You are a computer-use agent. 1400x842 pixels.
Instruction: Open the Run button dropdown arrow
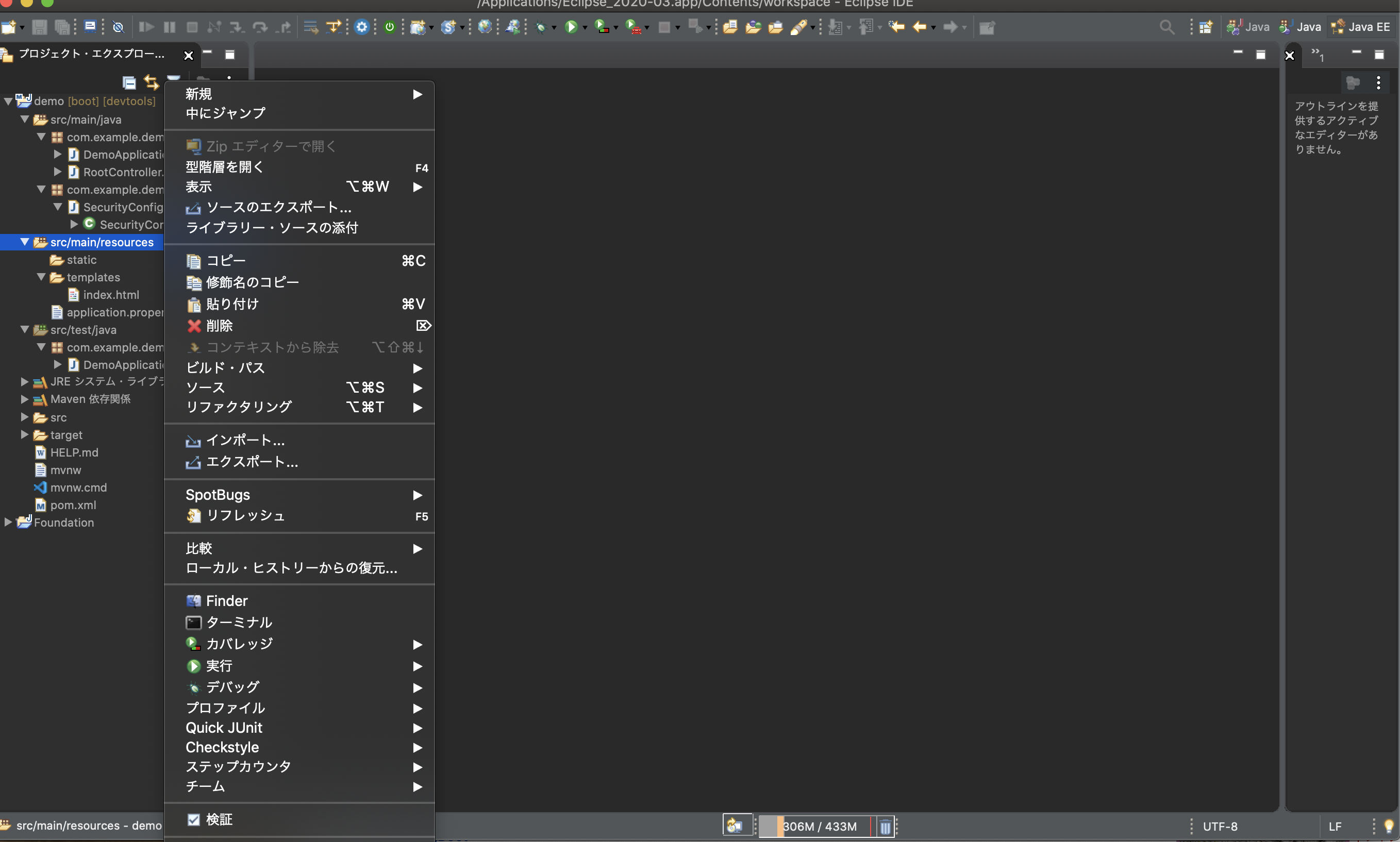pos(585,27)
